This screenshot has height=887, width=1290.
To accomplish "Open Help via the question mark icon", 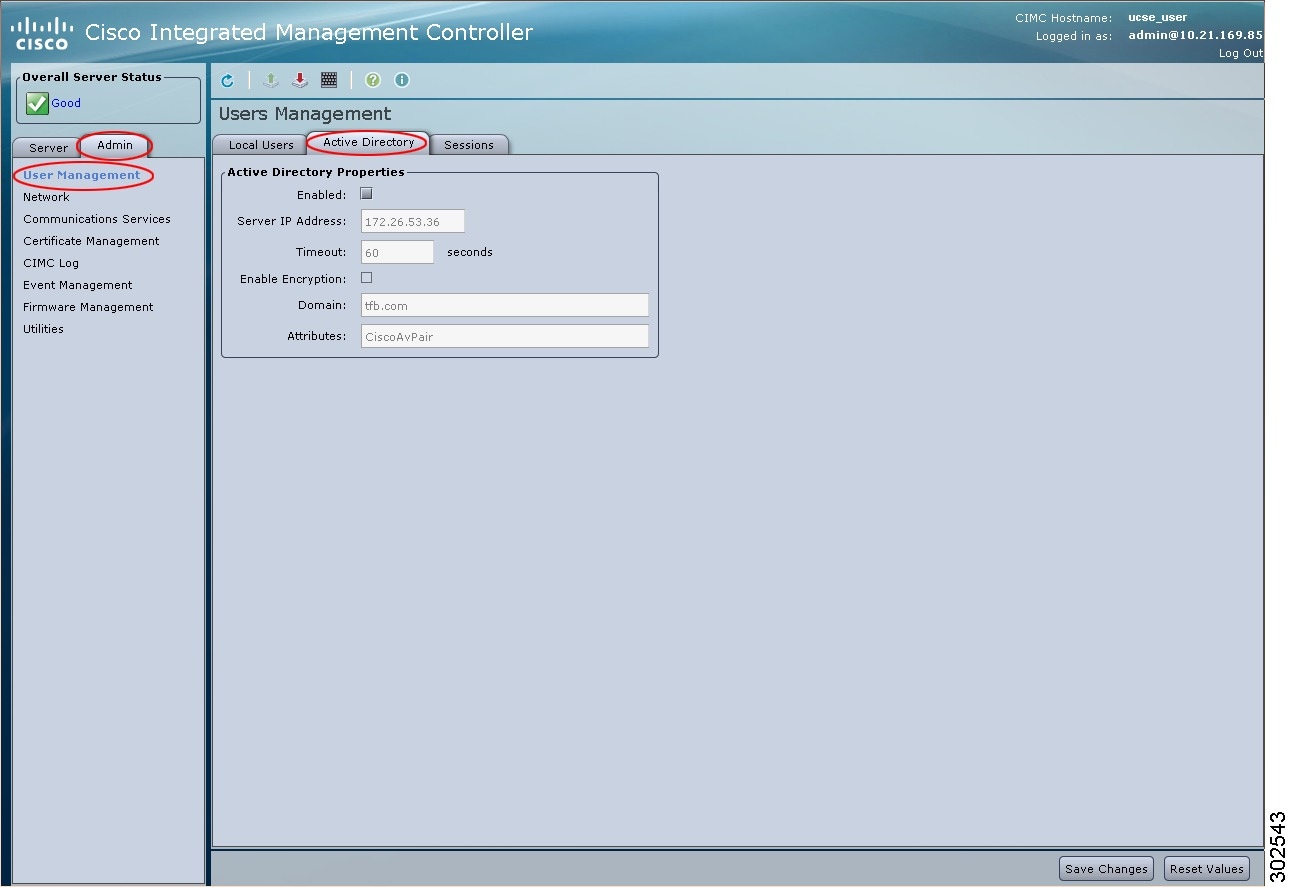I will [x=372, y=80].
